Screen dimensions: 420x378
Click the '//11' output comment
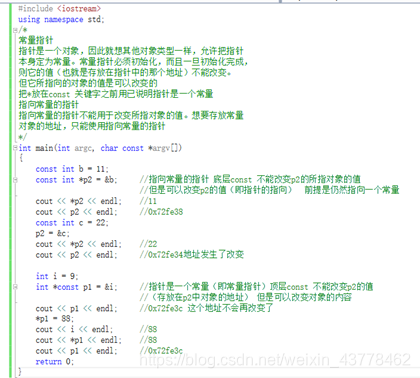click(148, 201)
